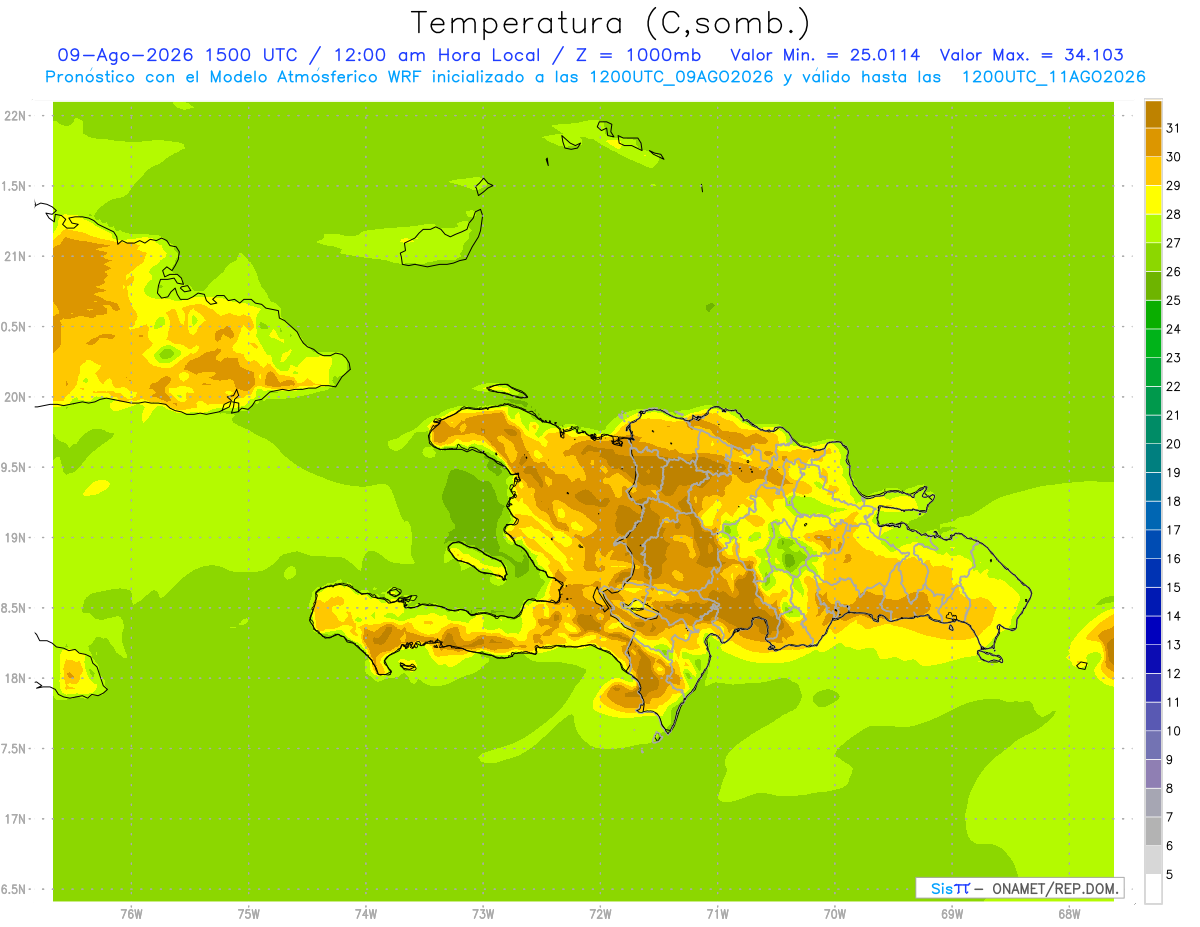Click the gray colorbar segment between 6 and 7

tap(1153, 831)
